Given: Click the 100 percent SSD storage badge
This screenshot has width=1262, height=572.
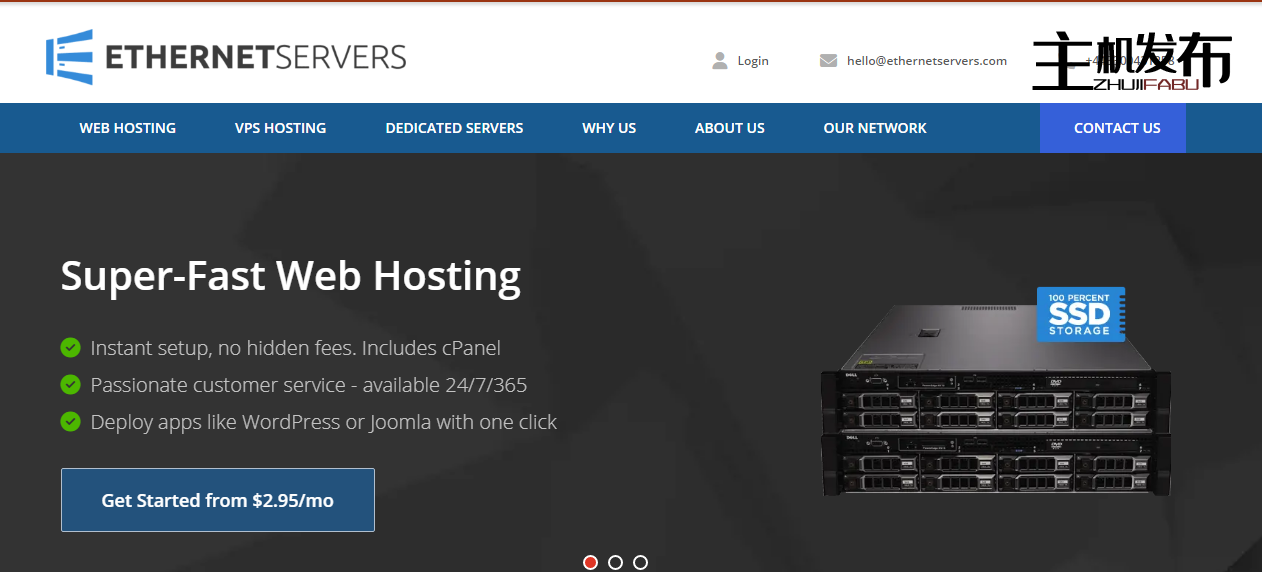Looking at the screenshot, I should 1081,314.
